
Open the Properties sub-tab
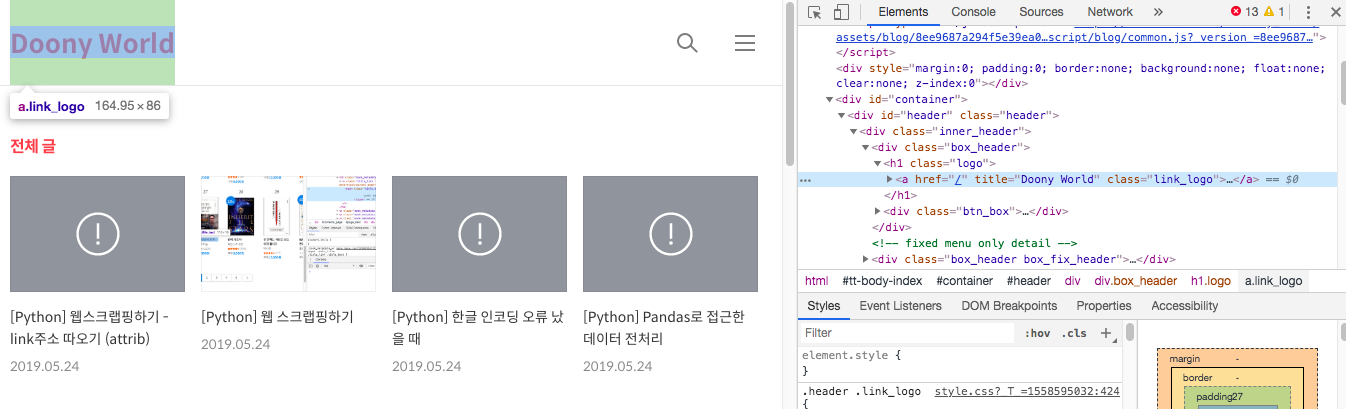coord(1104,306)
